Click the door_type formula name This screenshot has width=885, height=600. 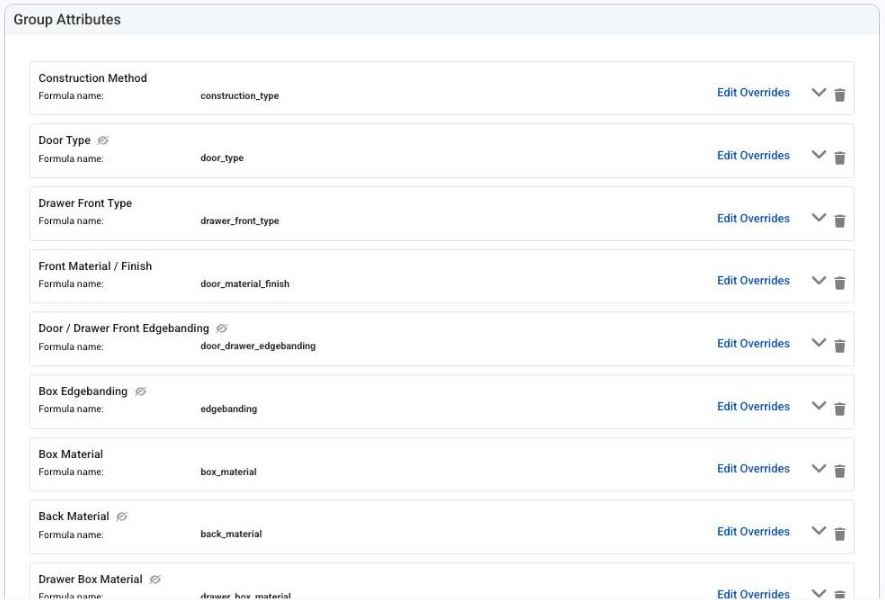[222, 158]
